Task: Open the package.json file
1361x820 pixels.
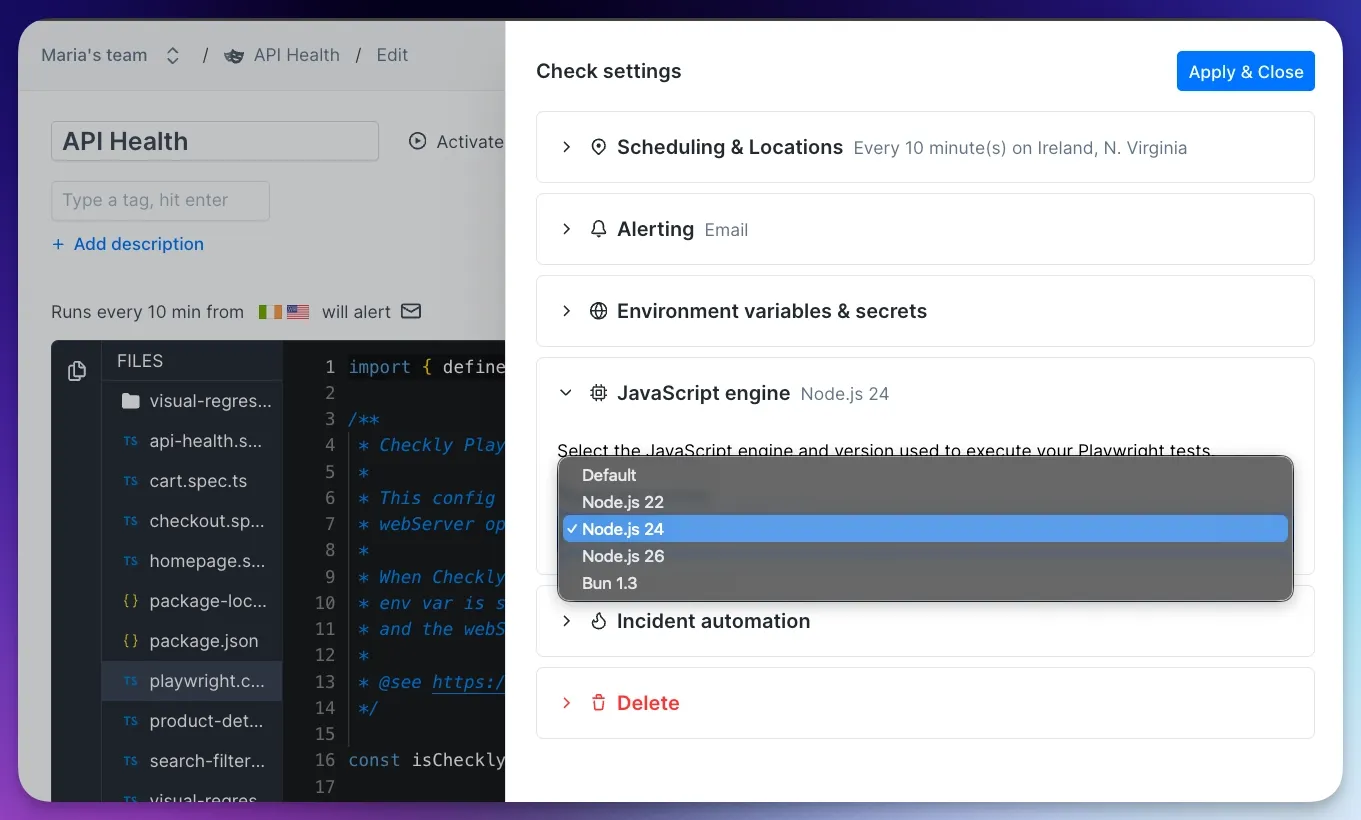Action: point(192,641)
